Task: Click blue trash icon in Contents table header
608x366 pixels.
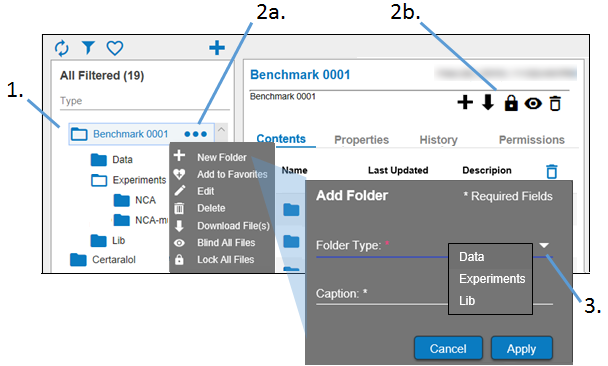Action: tap(552, 171)
